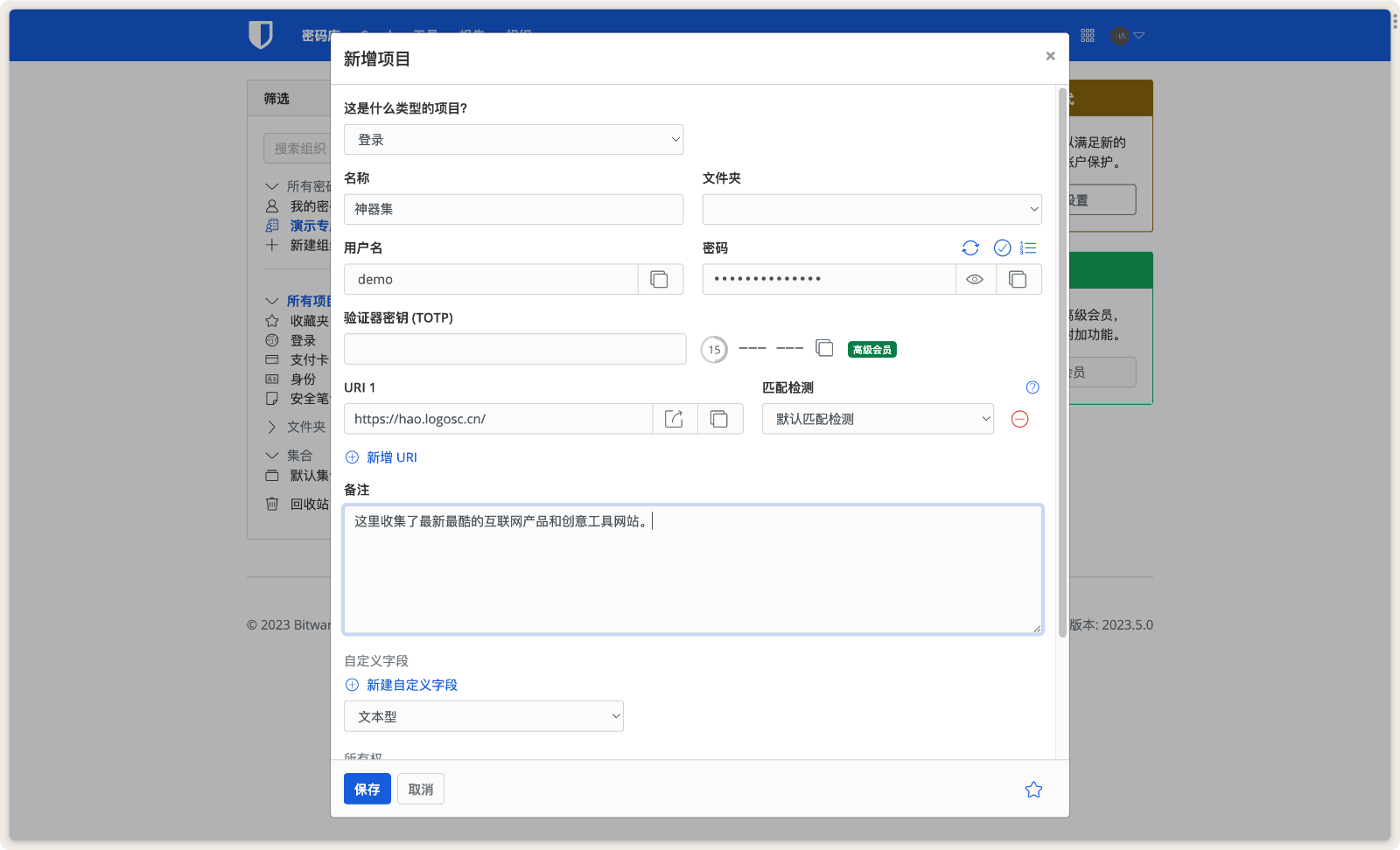Open the match detection help icon

pyautogui.click(x=1032, y=387)
